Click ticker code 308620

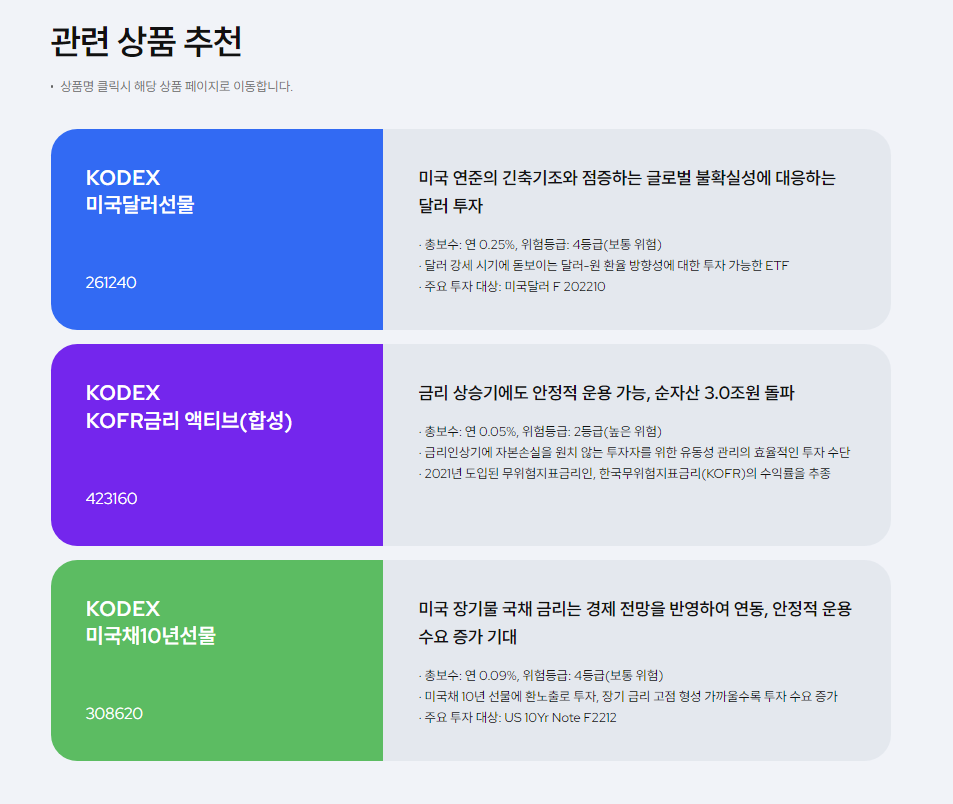[114, 713]
